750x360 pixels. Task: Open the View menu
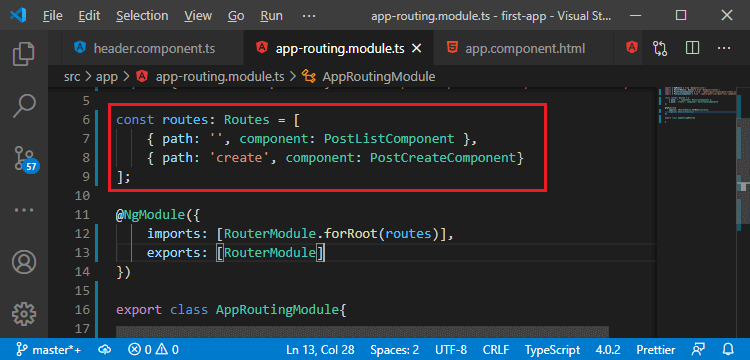click(198, 16)
